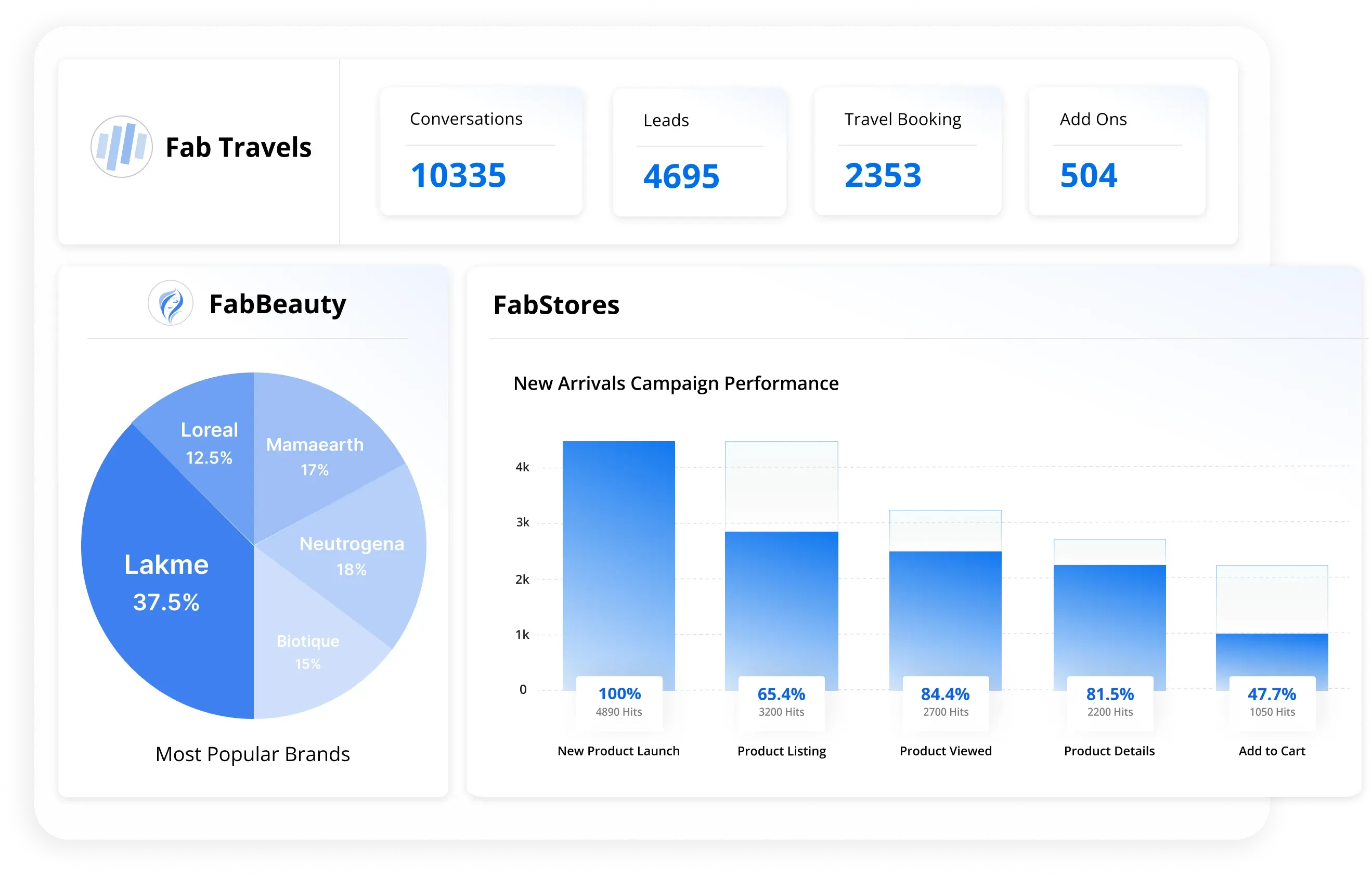Click the Product Listing filled bar
This screenshot has height=874, width=1372.
point(781,604)
